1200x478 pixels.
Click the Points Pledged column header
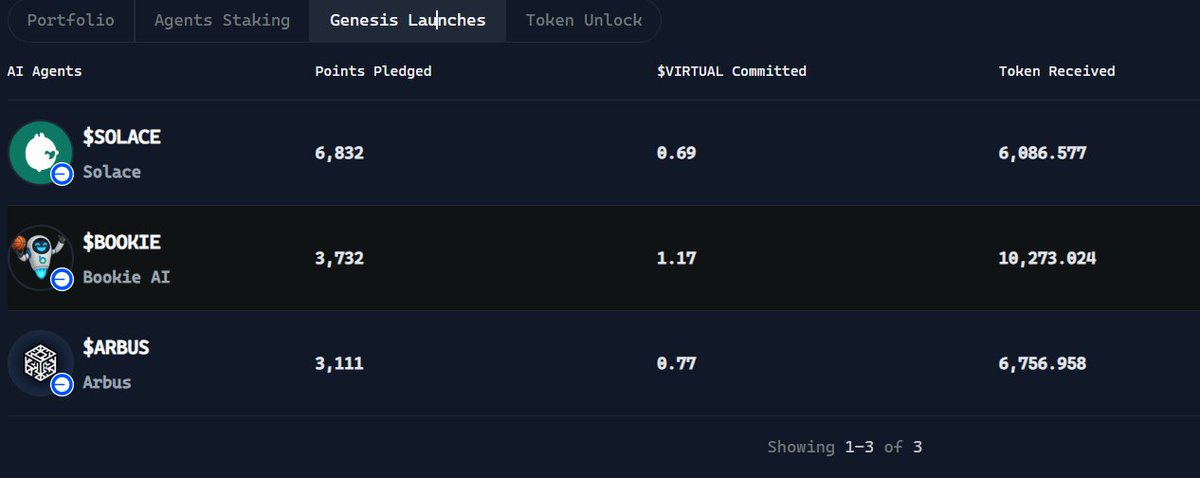tap(373, 71)
